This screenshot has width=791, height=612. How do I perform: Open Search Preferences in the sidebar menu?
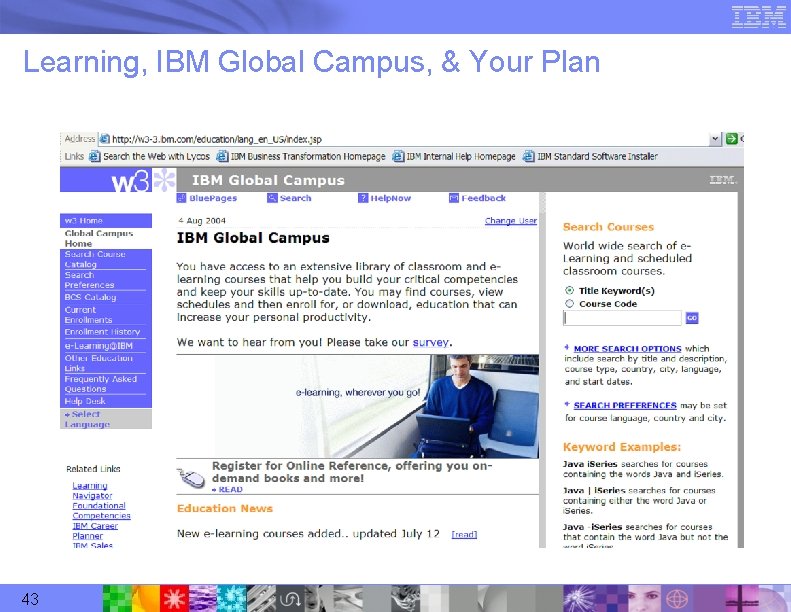(x=89, y=280)
